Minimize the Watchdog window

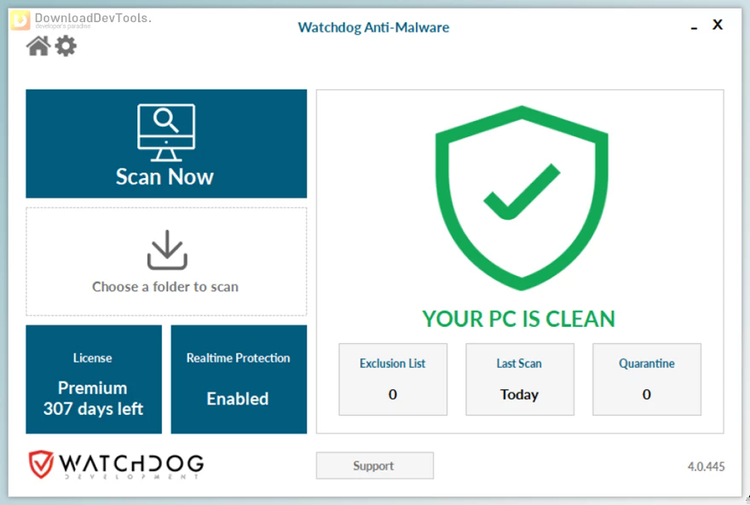click(694, 28)
